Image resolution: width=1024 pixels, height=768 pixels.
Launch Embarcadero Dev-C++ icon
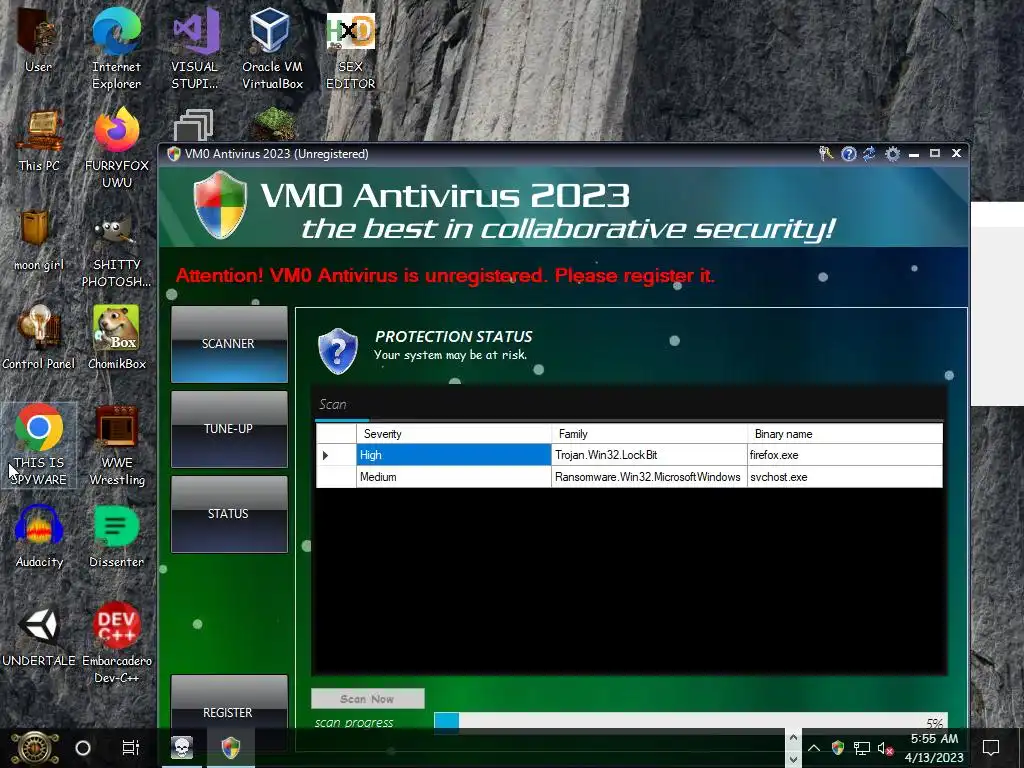pyautogui.click(x=117, y=643)
